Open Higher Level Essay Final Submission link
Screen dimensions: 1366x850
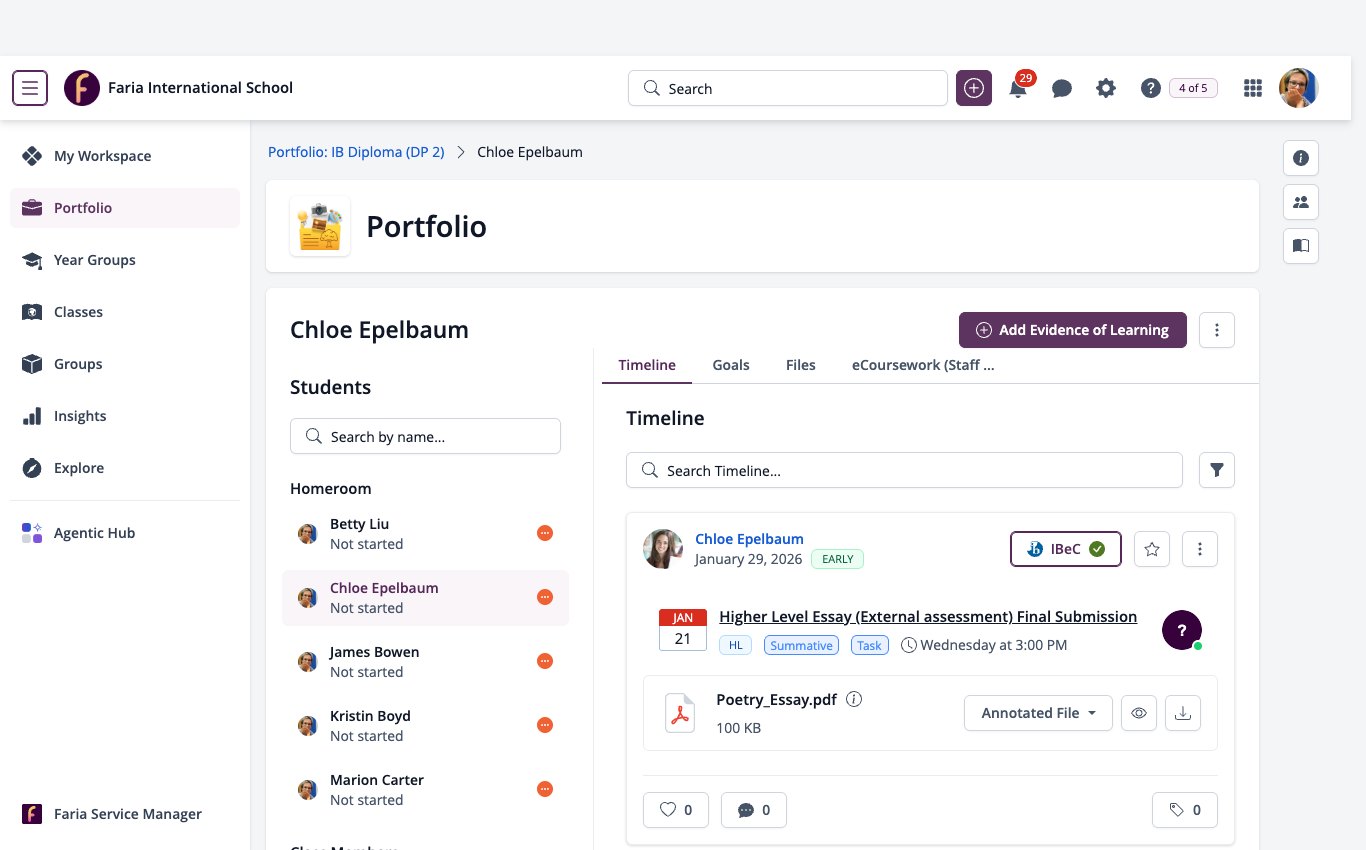(928, 616)
